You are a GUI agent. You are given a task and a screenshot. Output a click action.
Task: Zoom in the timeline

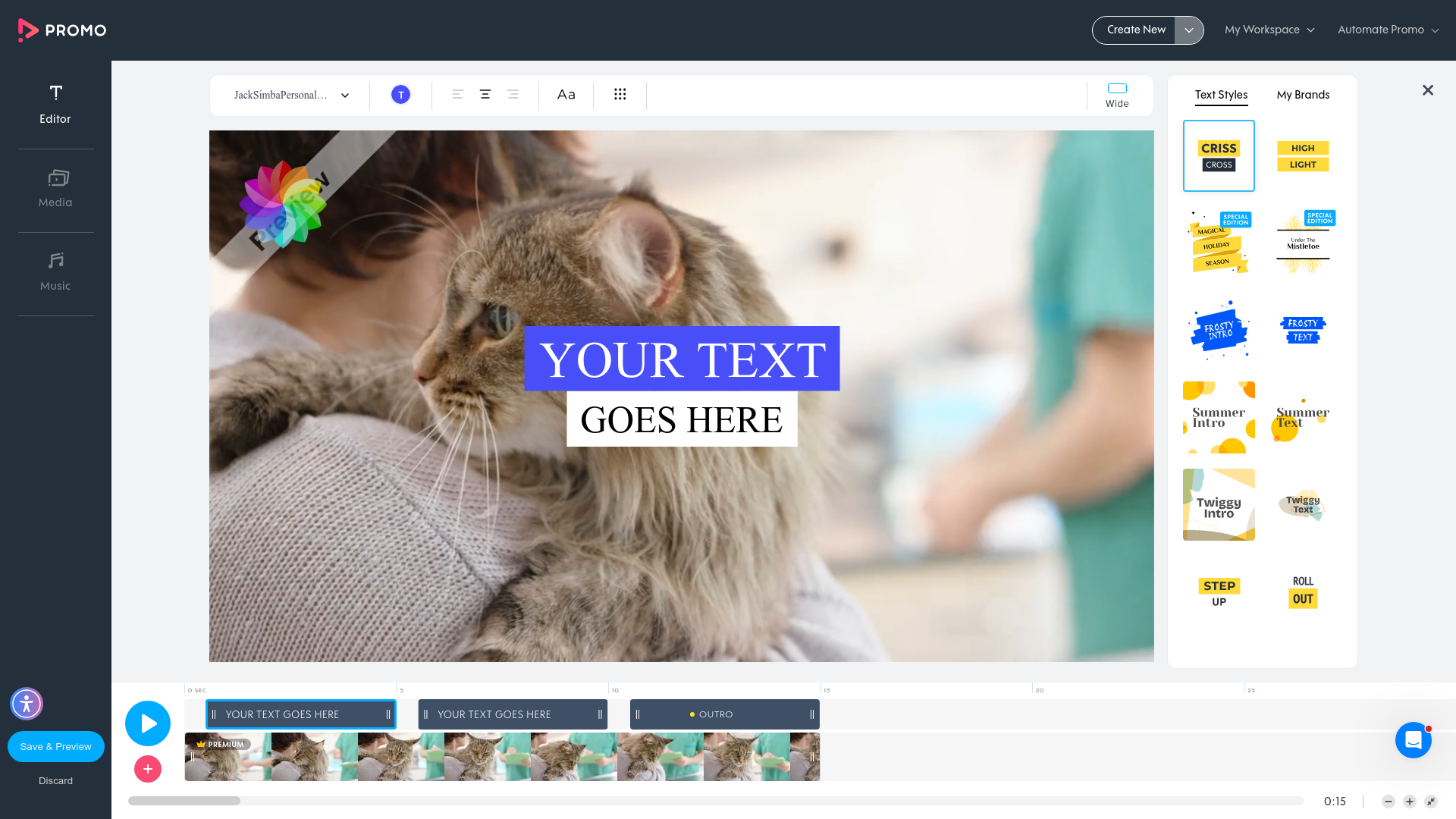(1410, 802)
